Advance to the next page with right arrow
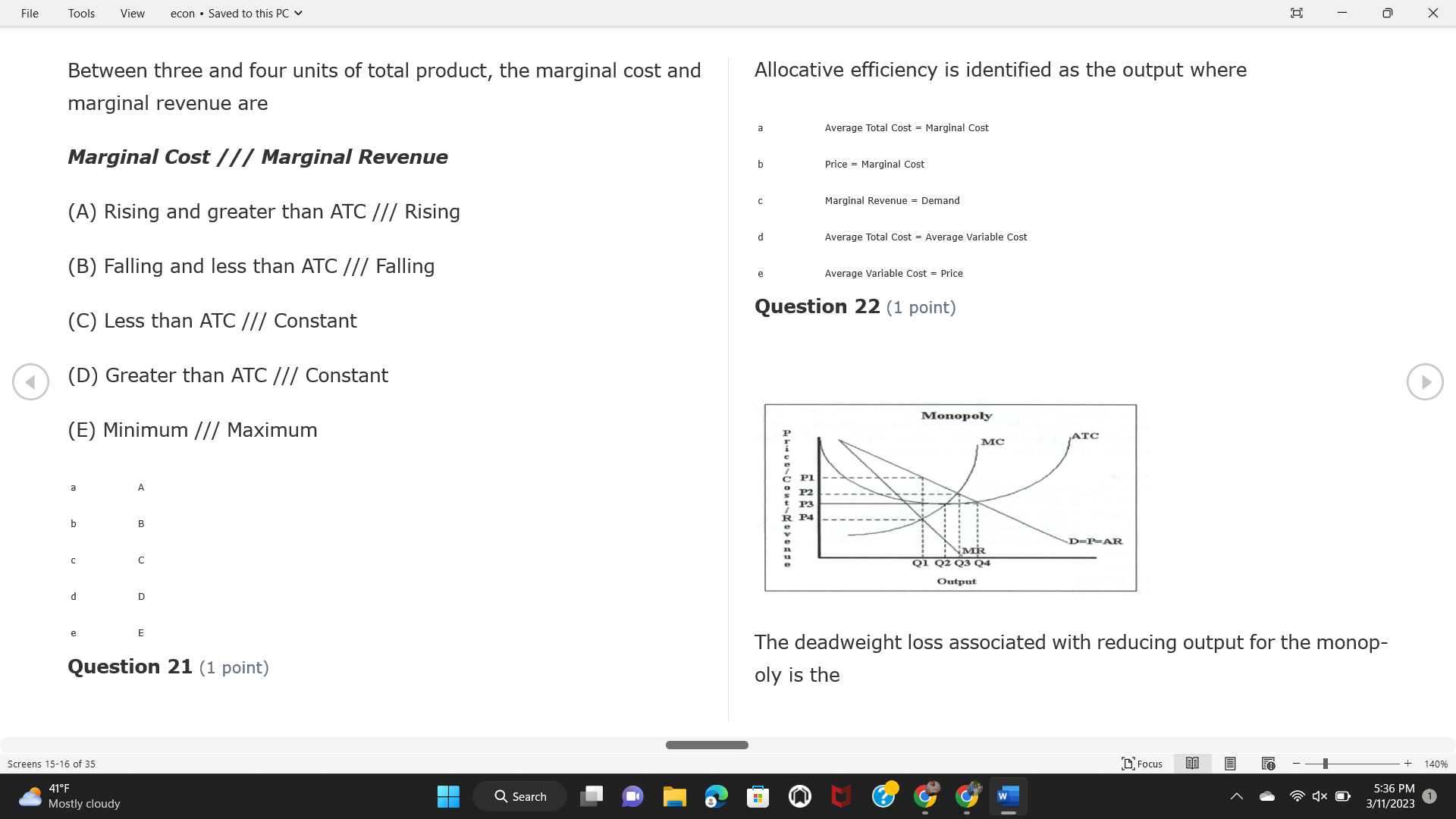The image size is (1456, 819). tap(1425, 381)
